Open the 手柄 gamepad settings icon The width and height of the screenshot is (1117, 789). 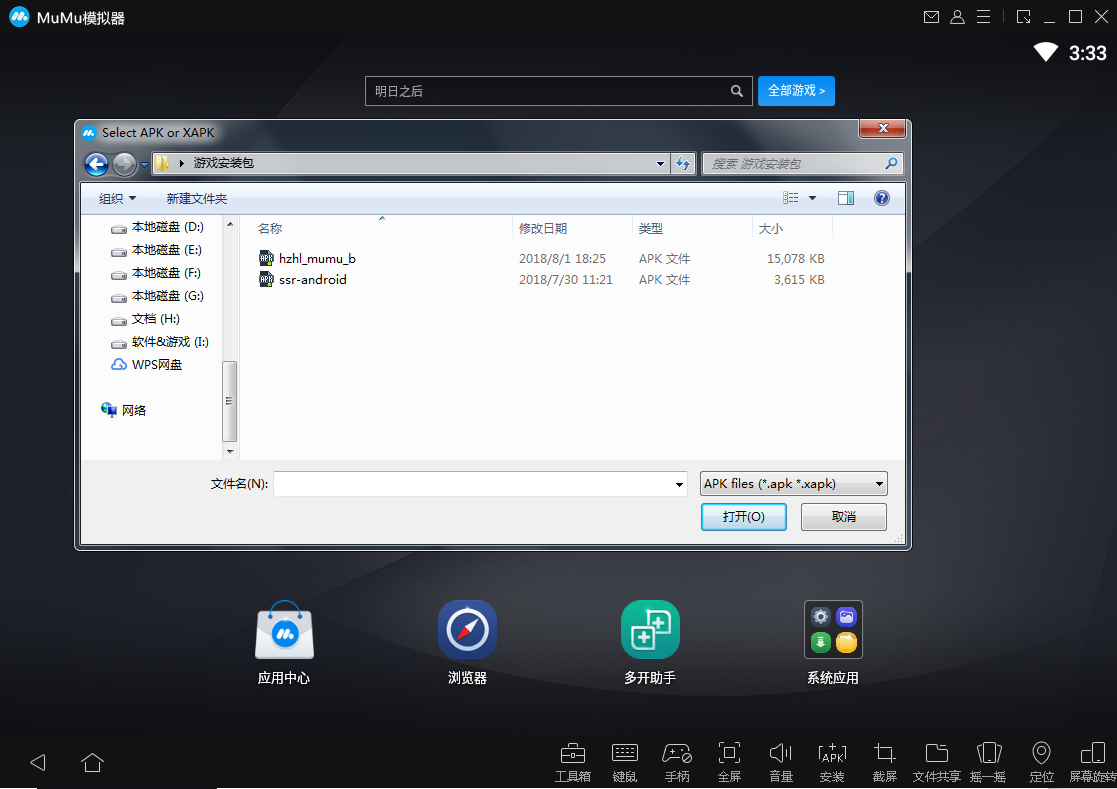point(677,754)
